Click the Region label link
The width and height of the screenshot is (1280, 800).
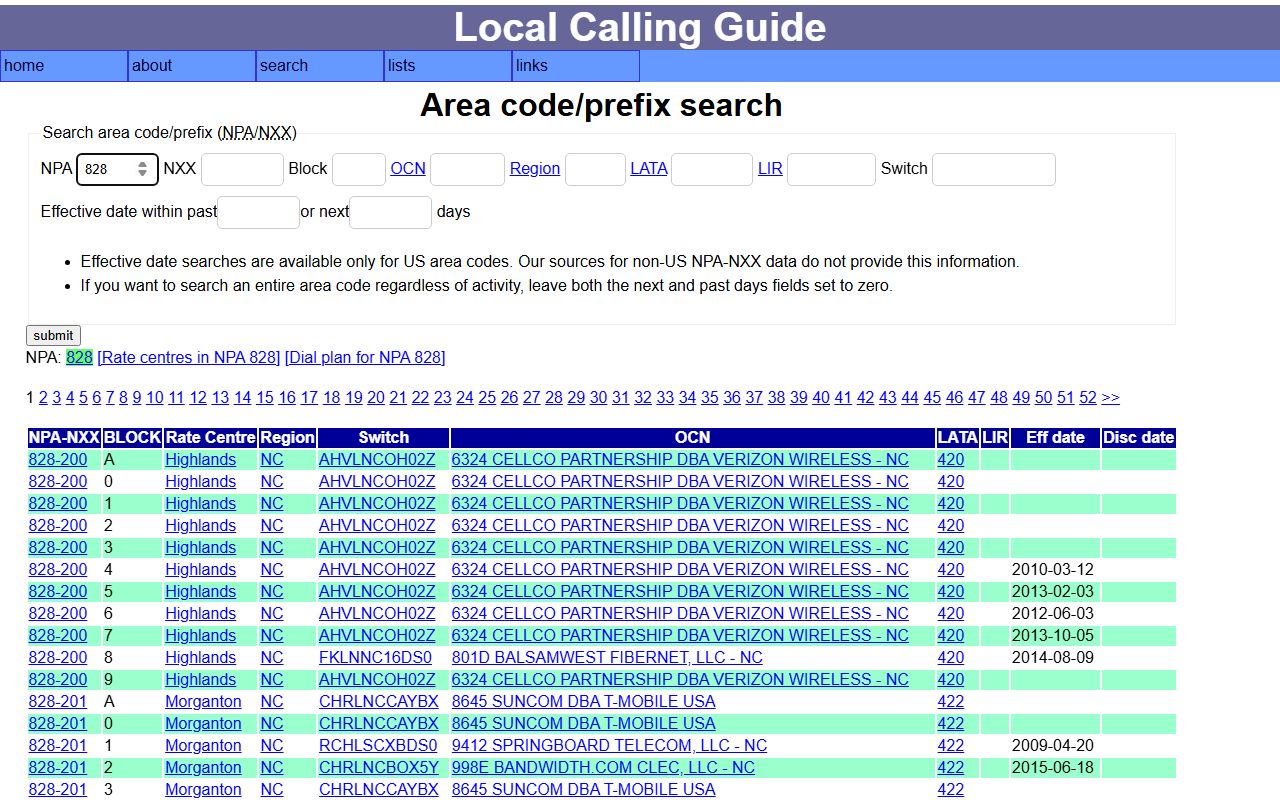click(535, 169)
